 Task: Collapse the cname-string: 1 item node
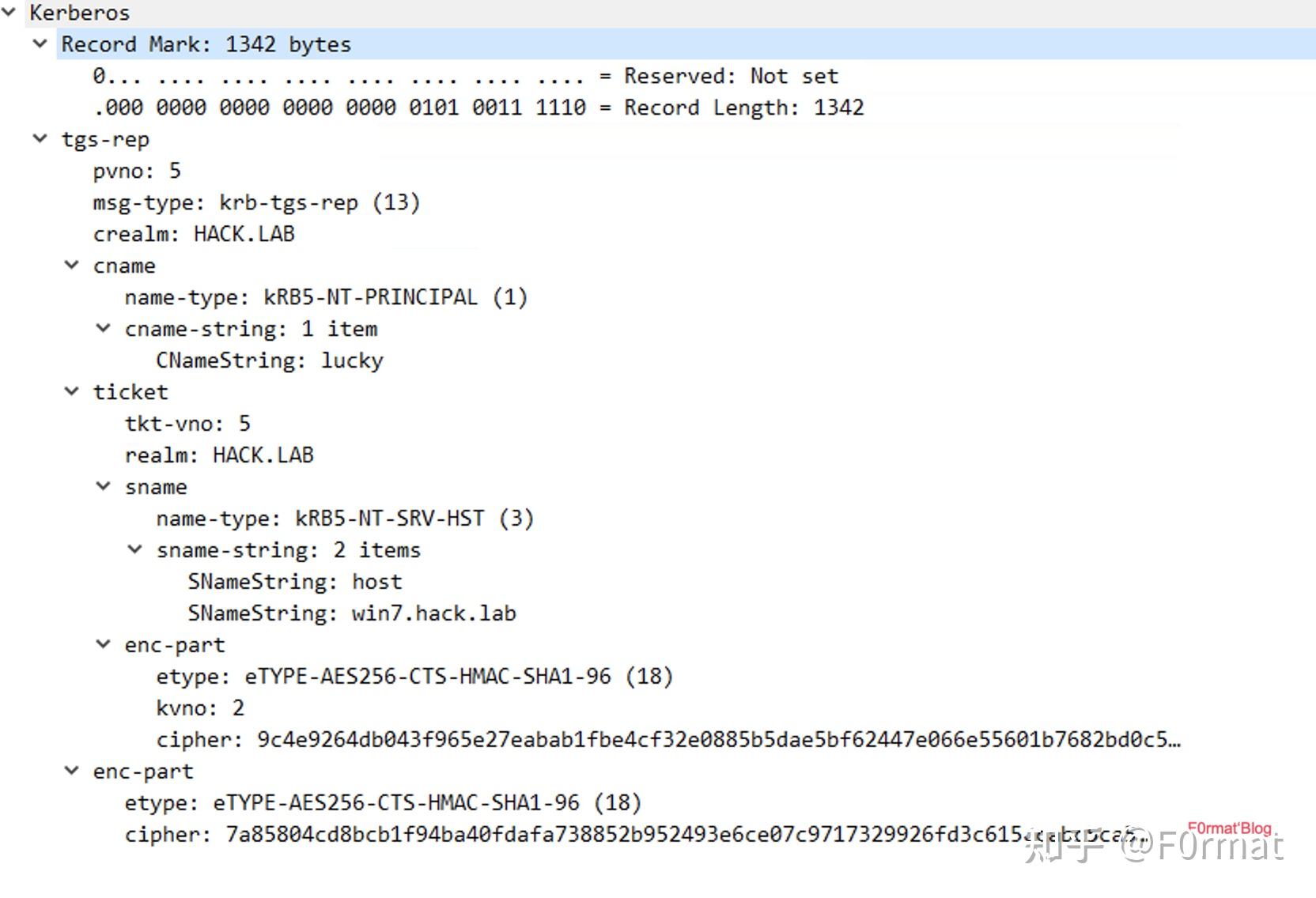pyautogui.click(x=104, y=328)
